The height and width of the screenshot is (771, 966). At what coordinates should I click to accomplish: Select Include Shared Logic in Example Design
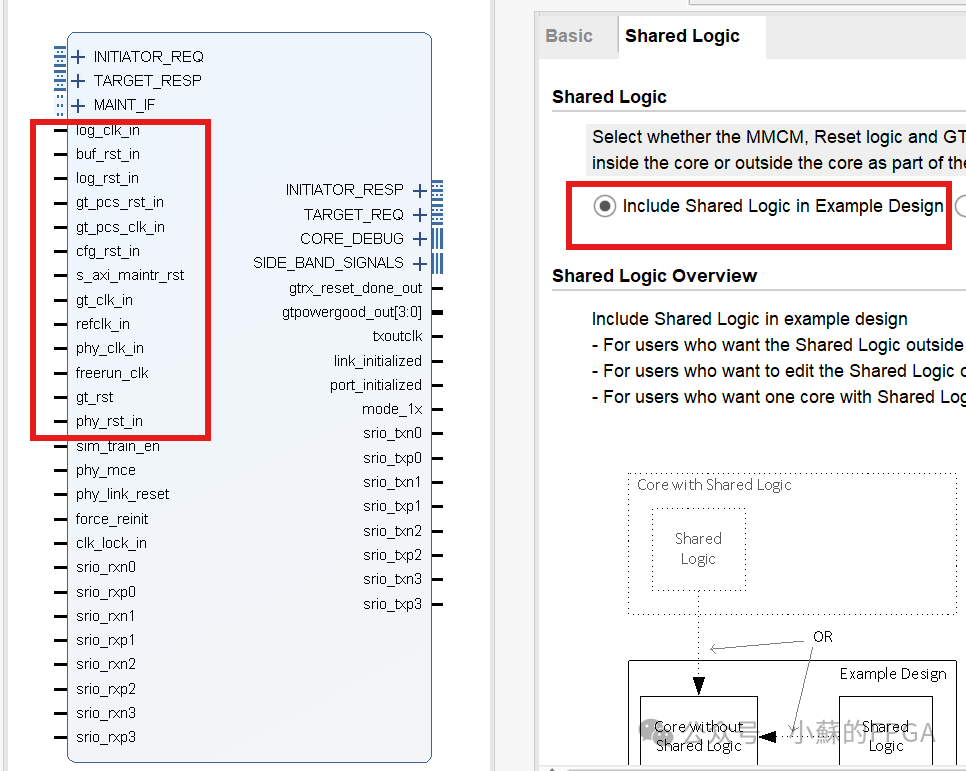point(604,206)
